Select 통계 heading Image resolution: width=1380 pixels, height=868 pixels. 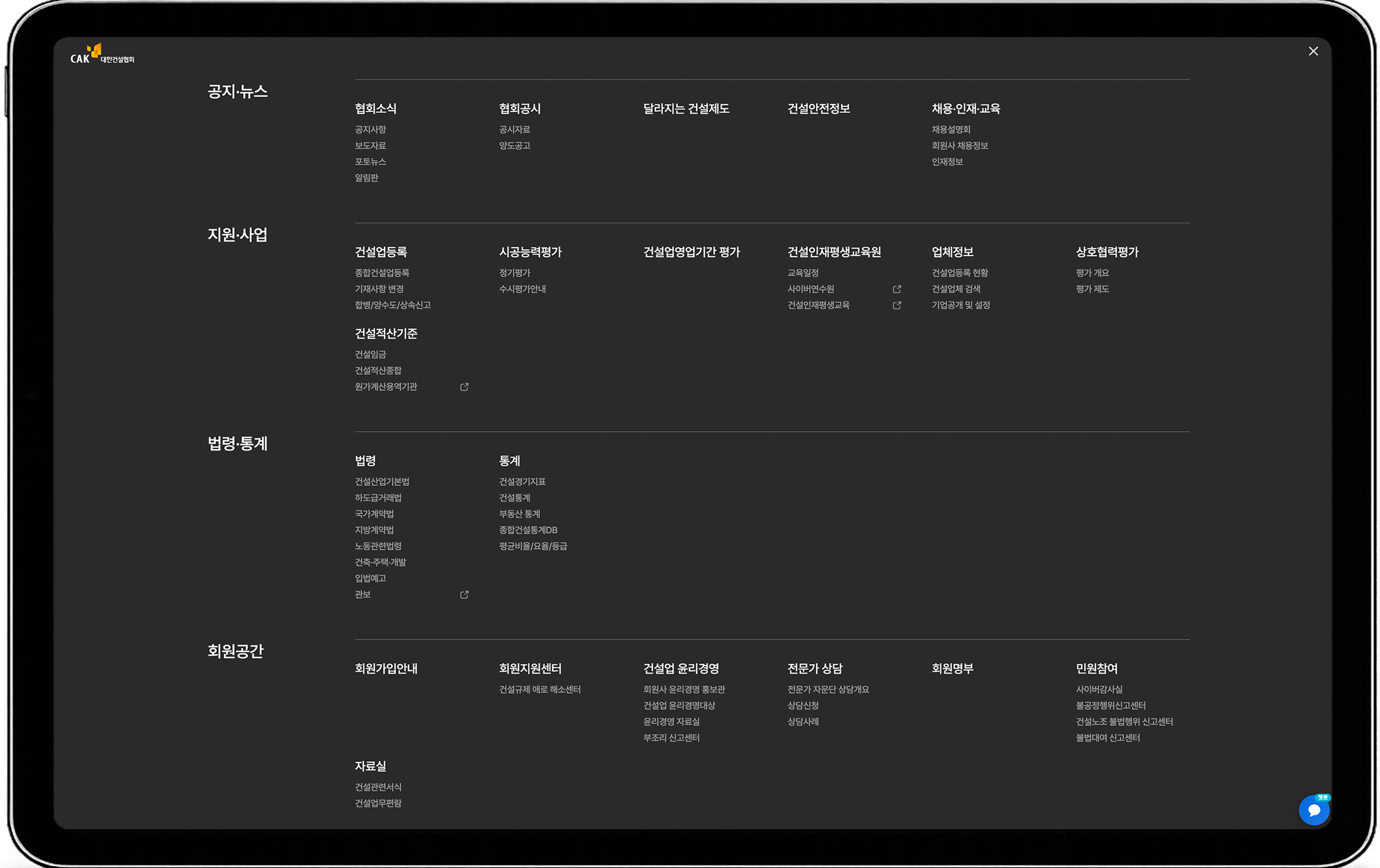(x=510, y=461)
